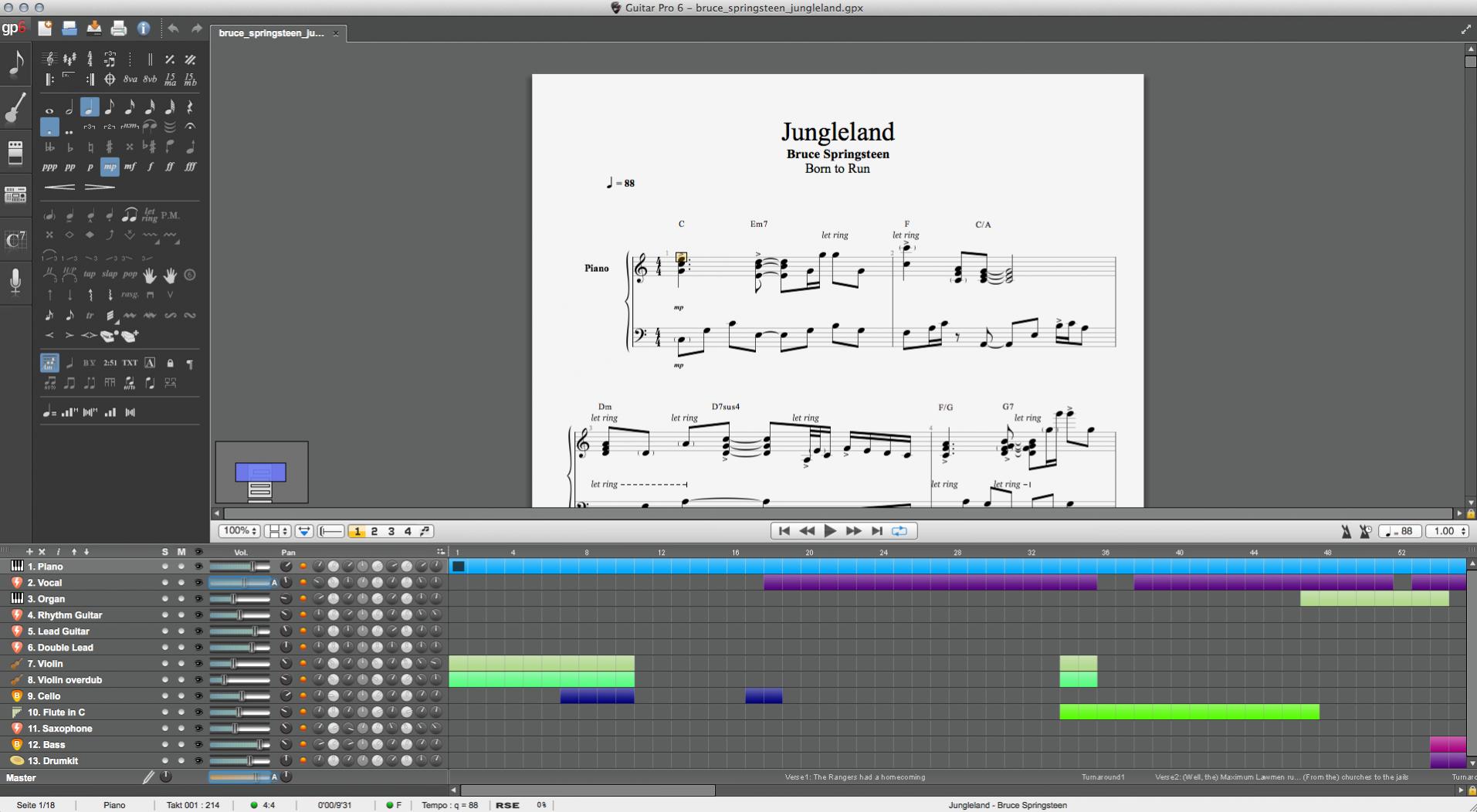Mute the Saxophone track
Screen dimensions: 1477x812
coord(181,729)
